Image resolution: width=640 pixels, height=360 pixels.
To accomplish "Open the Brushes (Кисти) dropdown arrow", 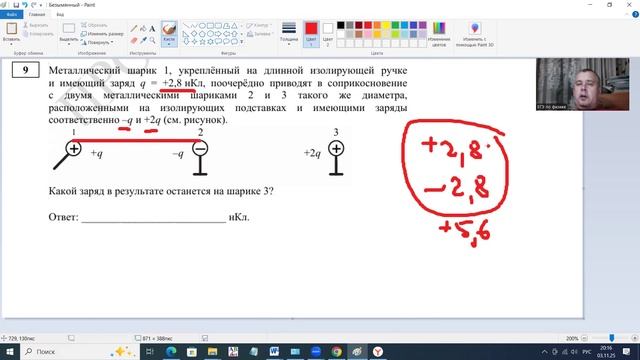I will 169,43.
